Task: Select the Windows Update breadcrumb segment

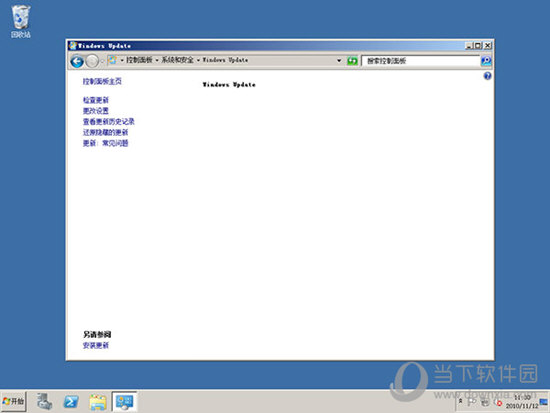Action: tap(225, 60)
